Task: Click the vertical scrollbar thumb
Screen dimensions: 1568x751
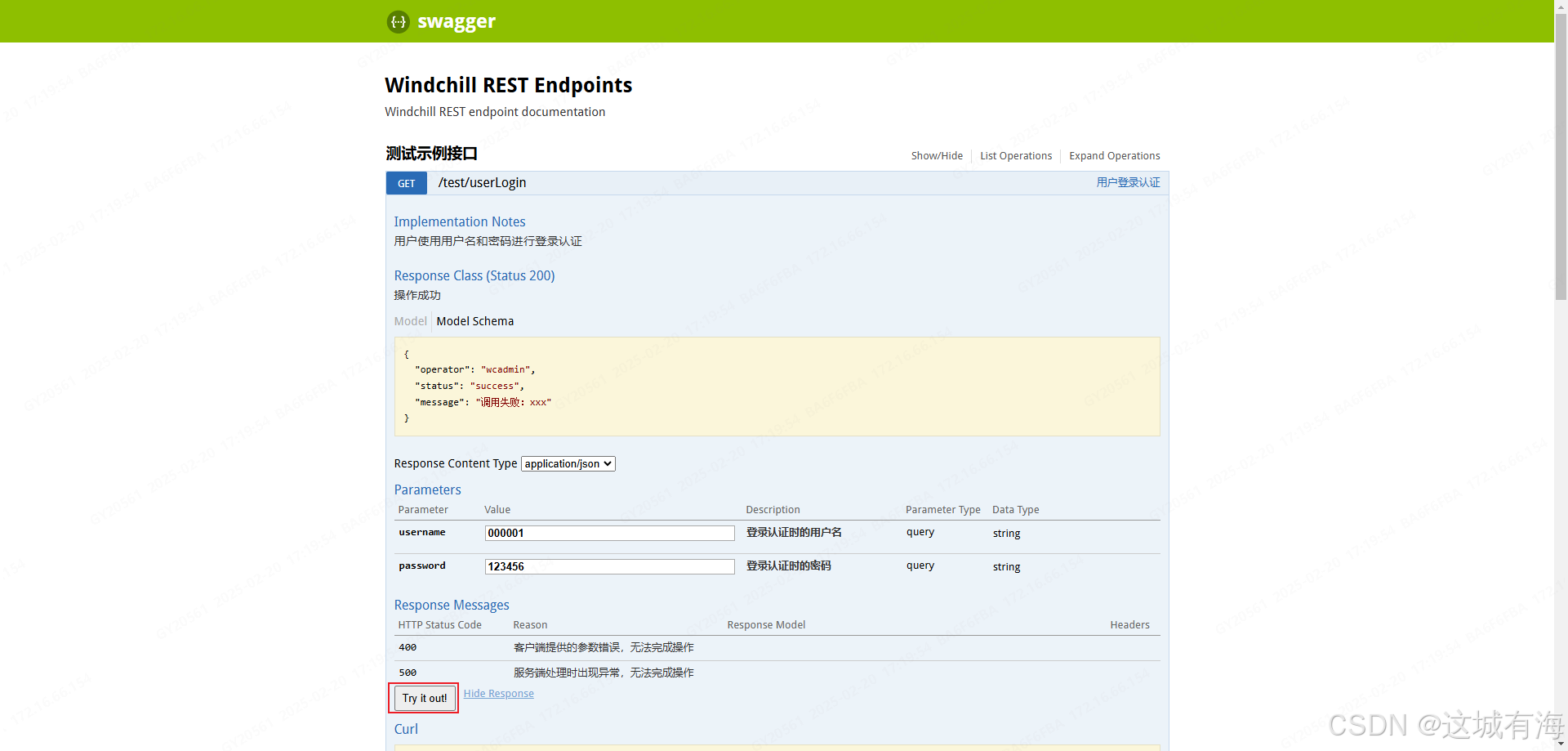Action: click(1561, 157)
